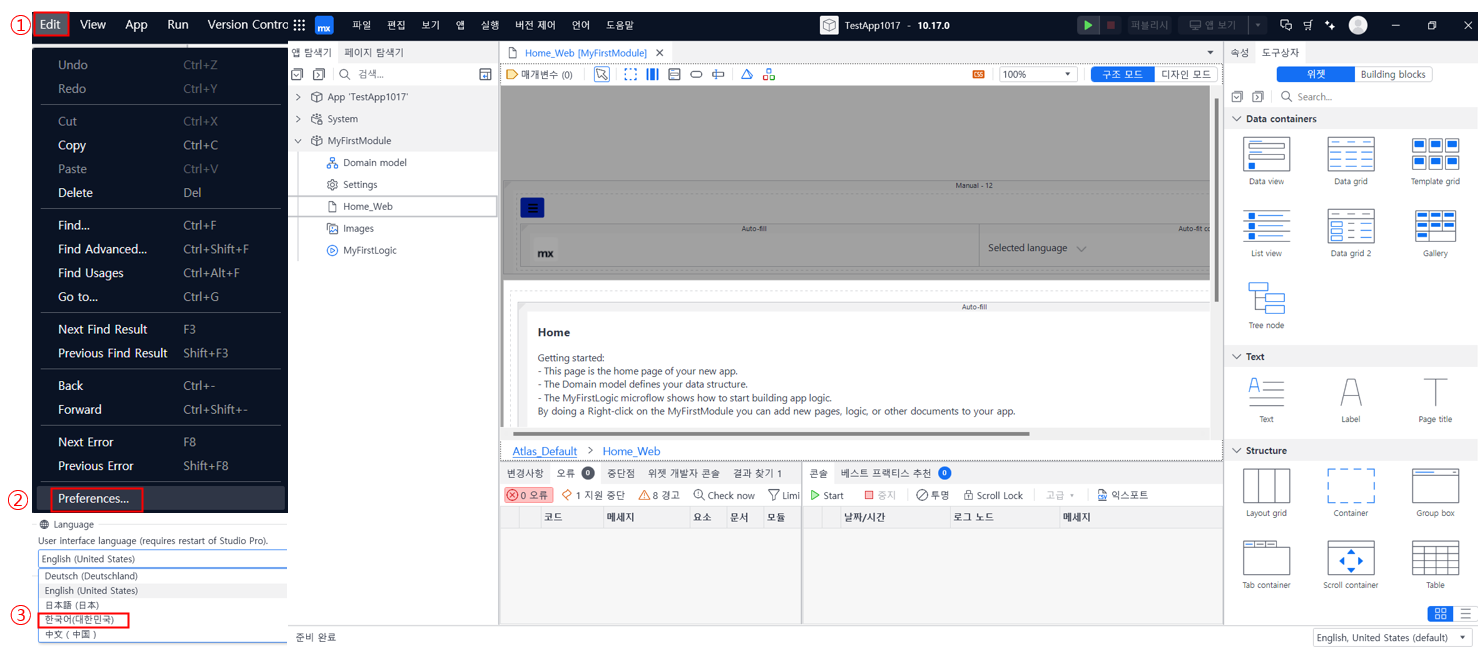This screenshot has width=1478, height=654.
Task: Choose Preferences... from Edit menu
Action: (x=93, y=498)
